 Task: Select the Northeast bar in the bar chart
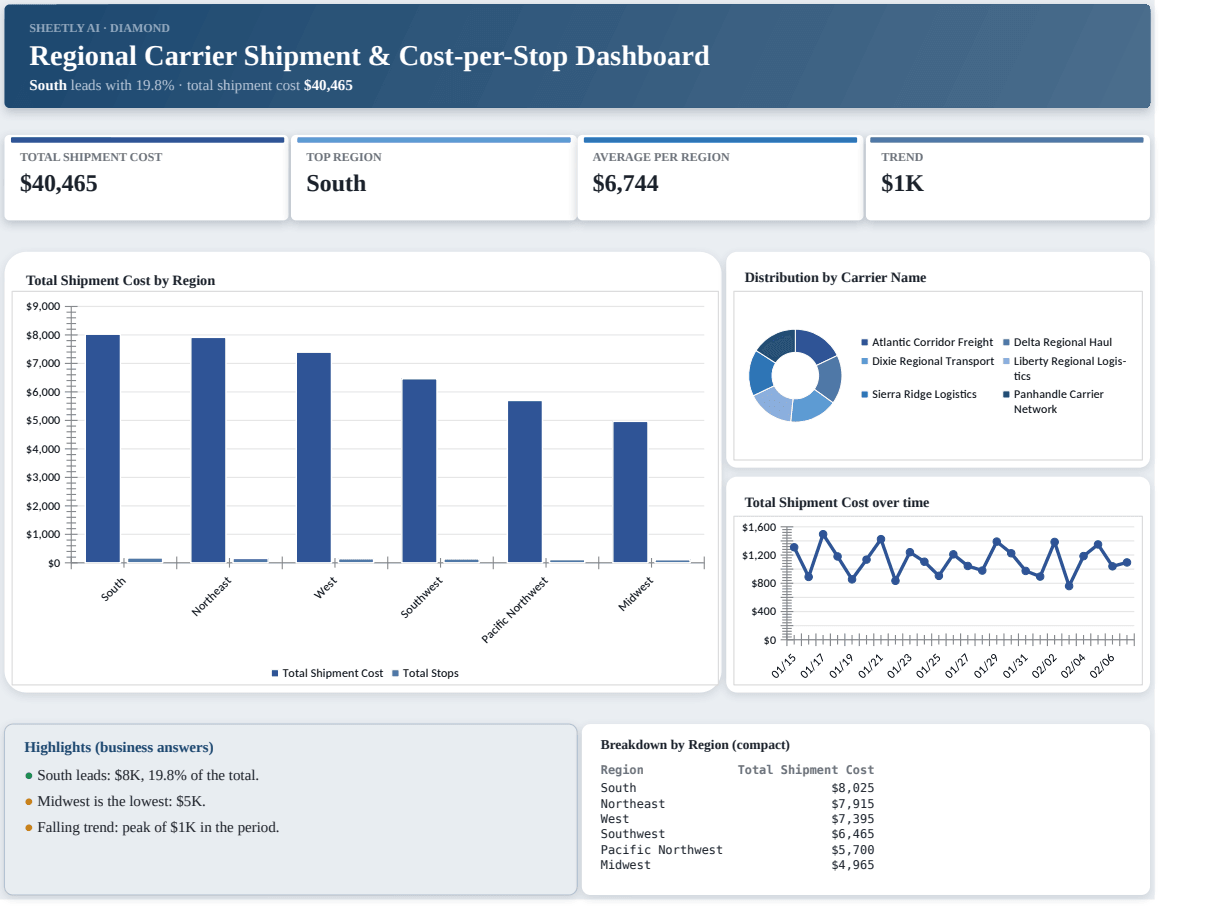(208, 450)
